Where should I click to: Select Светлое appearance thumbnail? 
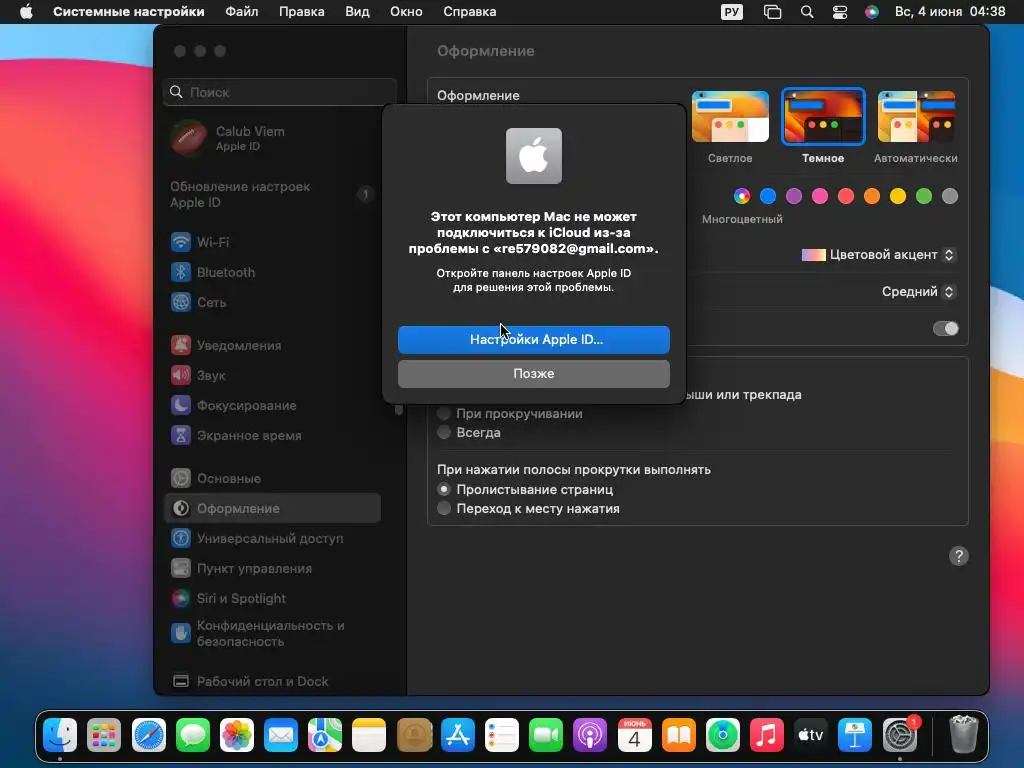click(x=730, y=116)
